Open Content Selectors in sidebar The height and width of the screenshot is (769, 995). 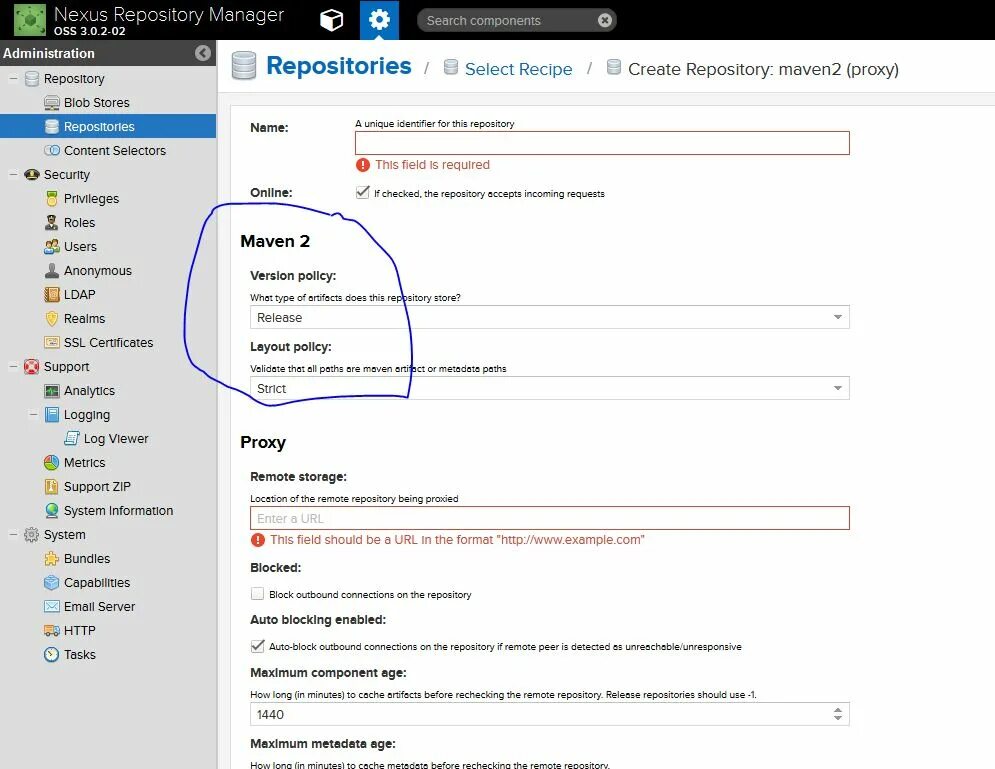point(115,150)
